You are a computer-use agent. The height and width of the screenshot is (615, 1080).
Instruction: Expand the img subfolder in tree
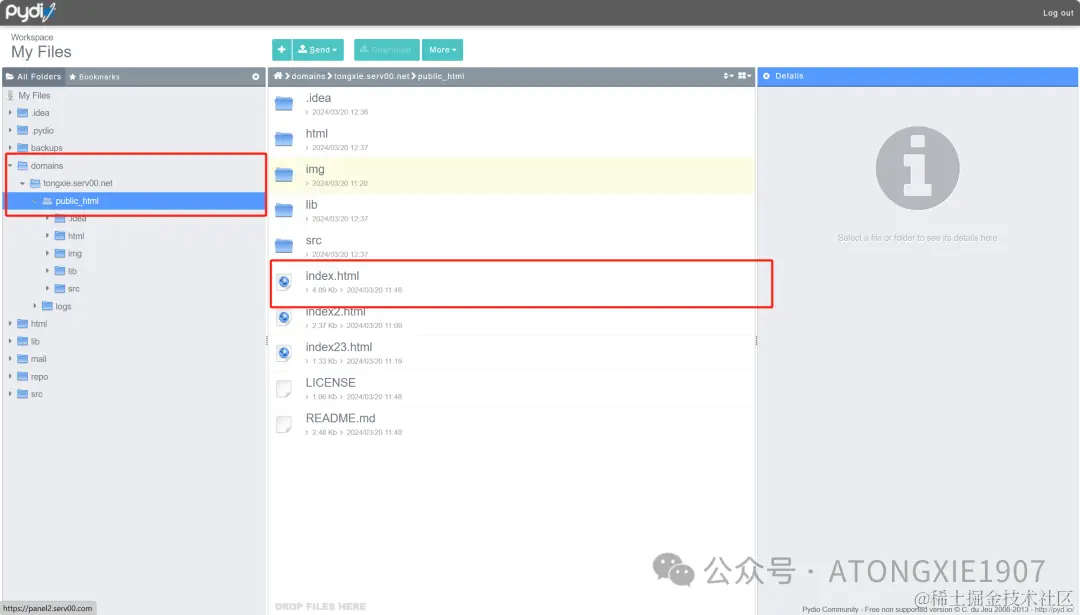click(48, 253)
